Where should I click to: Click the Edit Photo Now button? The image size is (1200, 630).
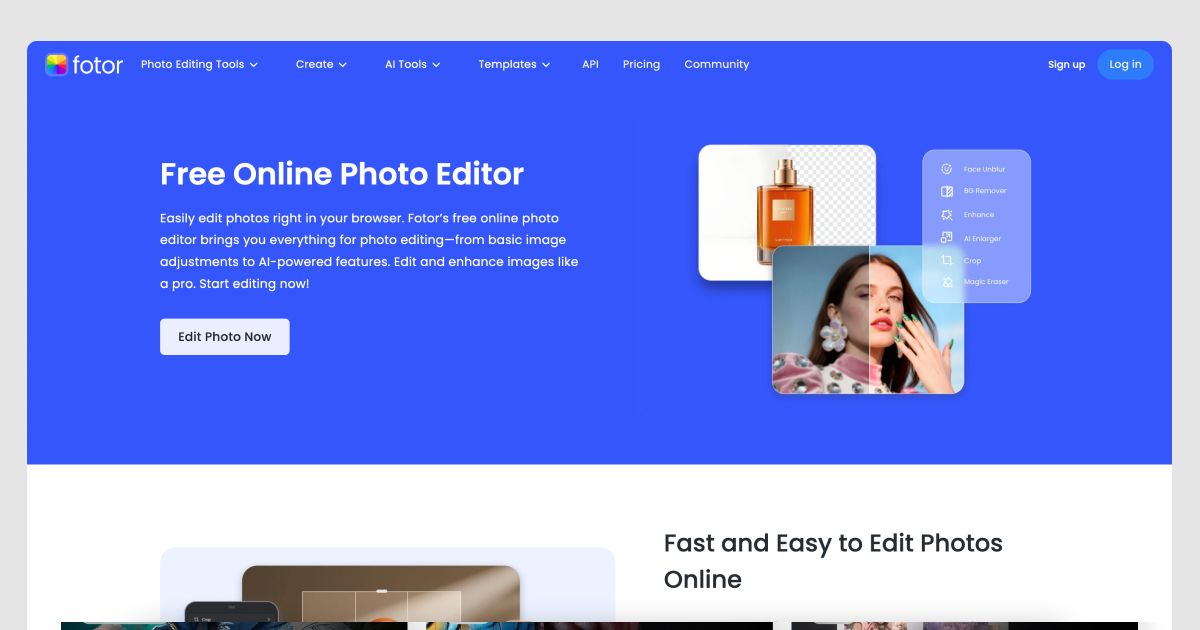225,337
